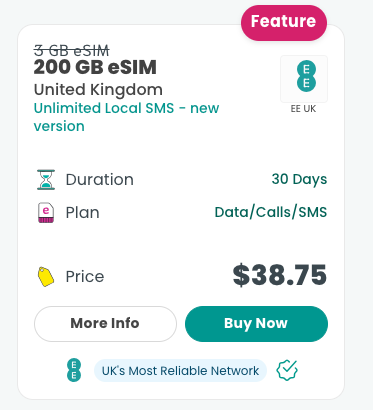Click the strikethrough 3 GB eSIM text
This screenshot has width=373, height=410.
pos(72,51)
